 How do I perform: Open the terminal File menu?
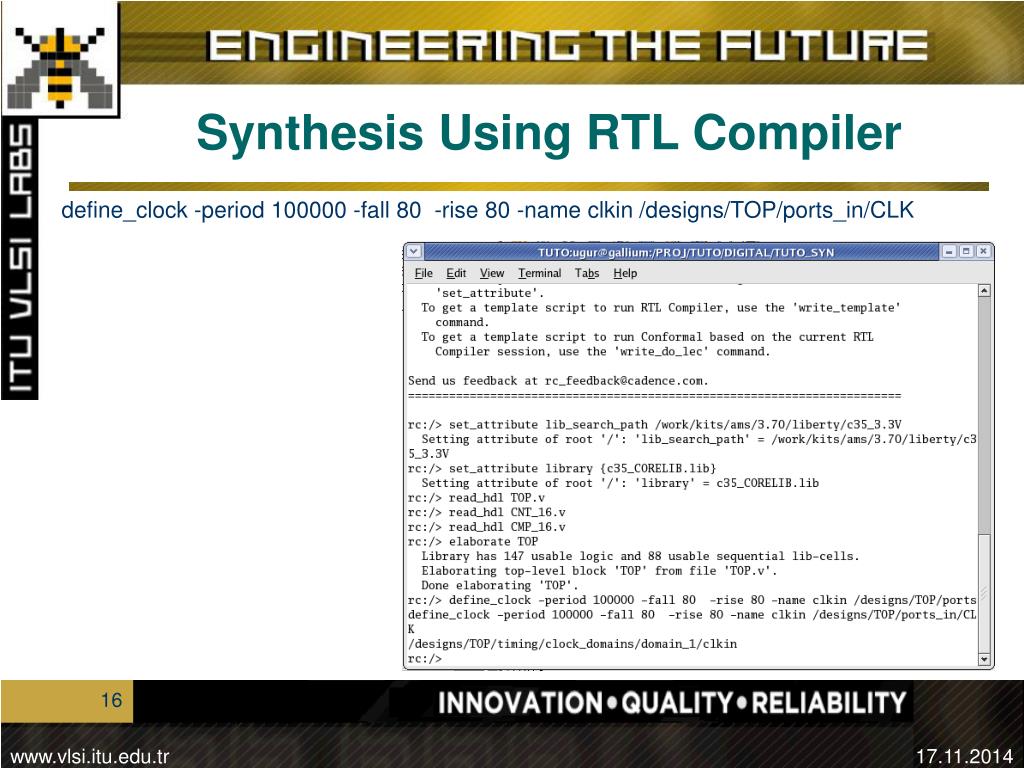[423, 273]
